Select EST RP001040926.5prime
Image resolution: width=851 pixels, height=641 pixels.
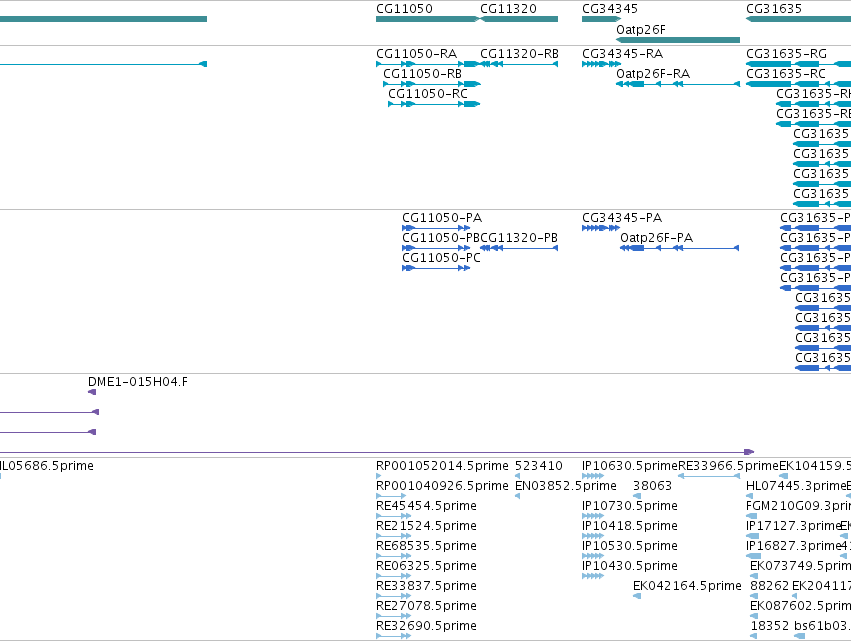[391, 496]
